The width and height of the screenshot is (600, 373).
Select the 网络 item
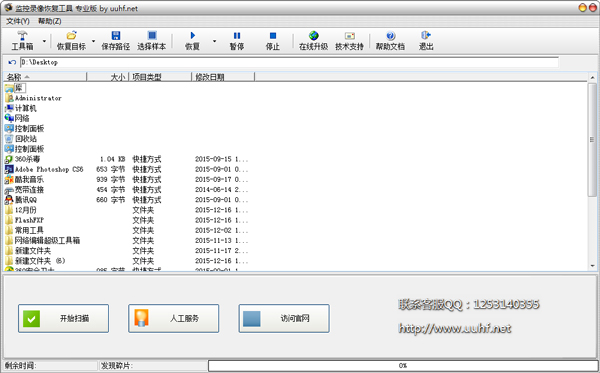click(17, 118)
